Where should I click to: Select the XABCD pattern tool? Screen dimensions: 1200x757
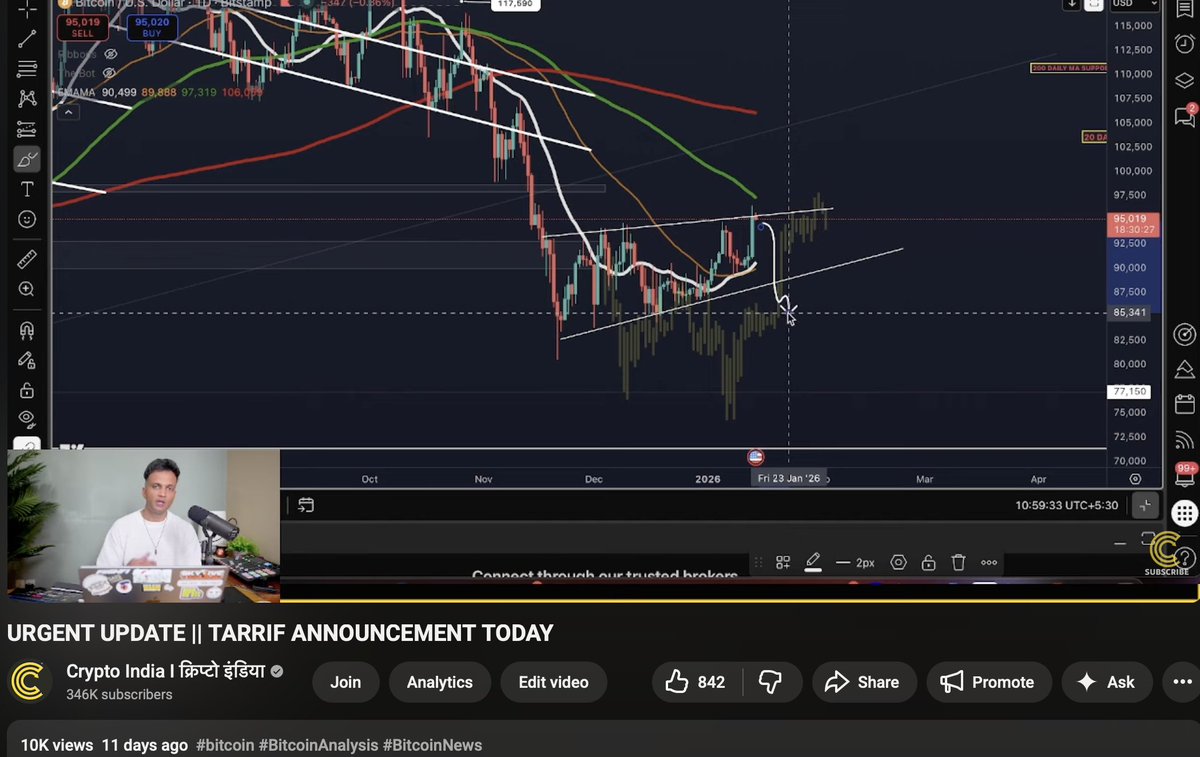pos(27,98)
